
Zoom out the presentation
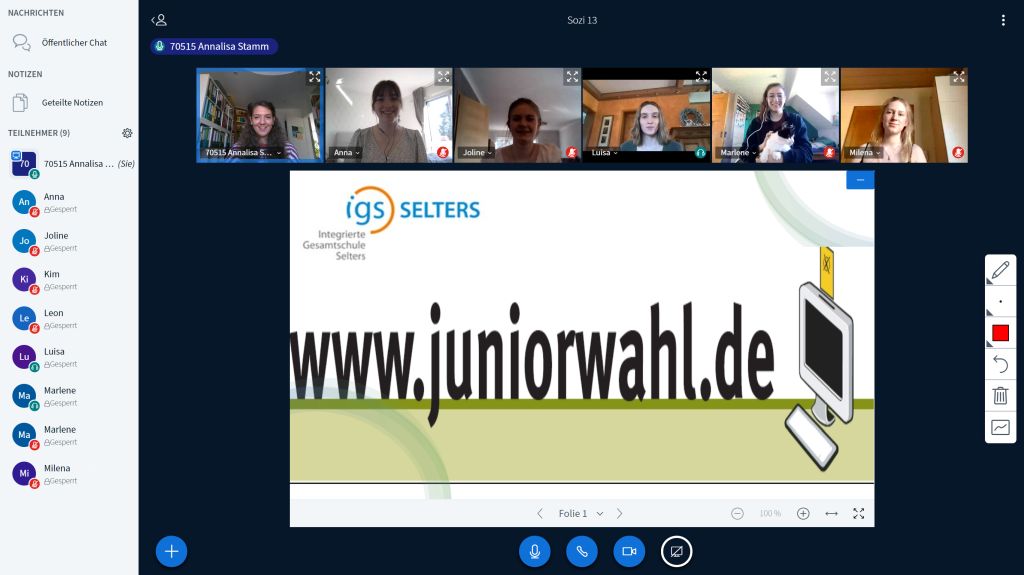click(737, 514)
